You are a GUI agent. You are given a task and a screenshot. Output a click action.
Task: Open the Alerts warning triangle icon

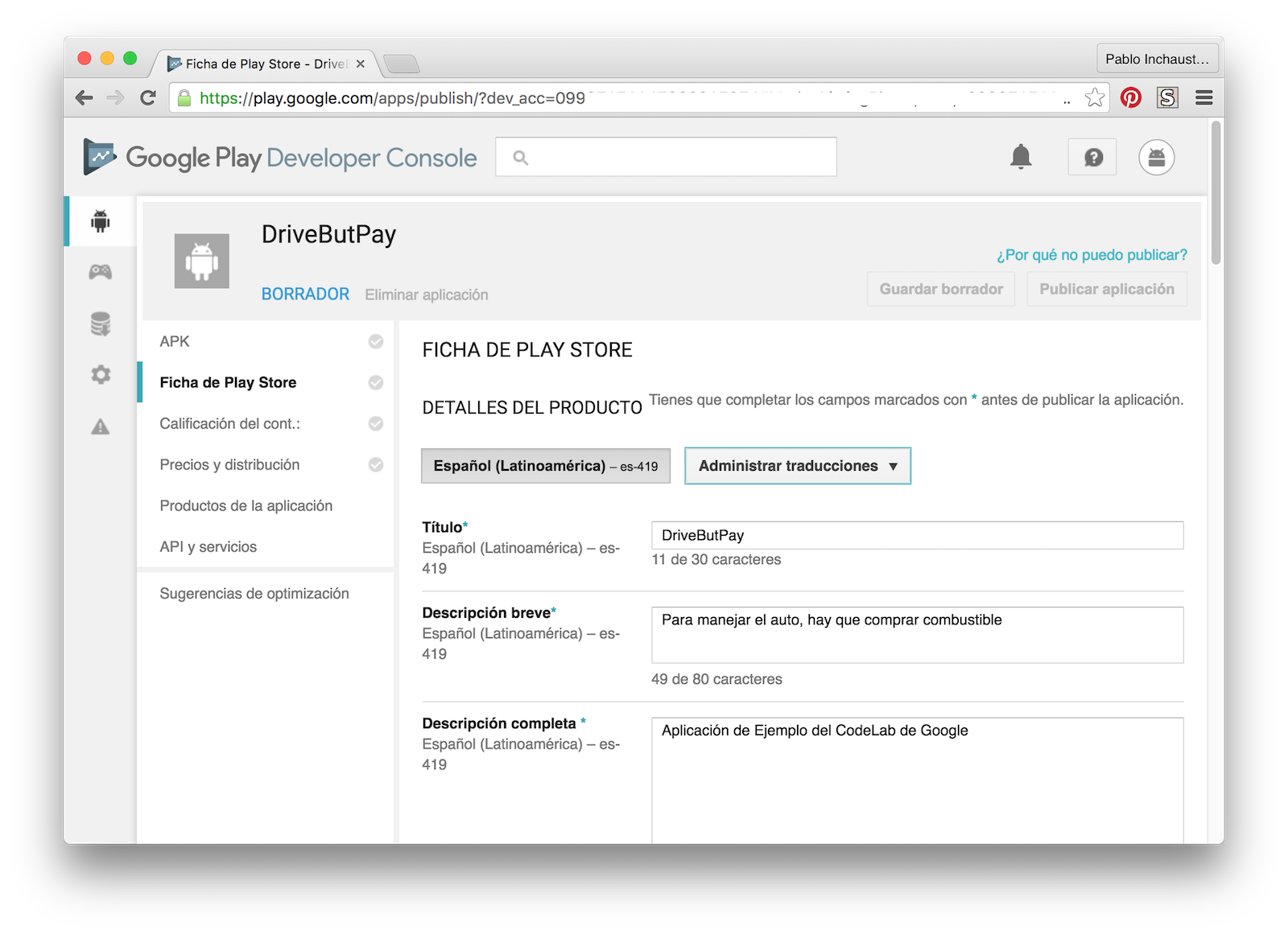tap(101, 426)
